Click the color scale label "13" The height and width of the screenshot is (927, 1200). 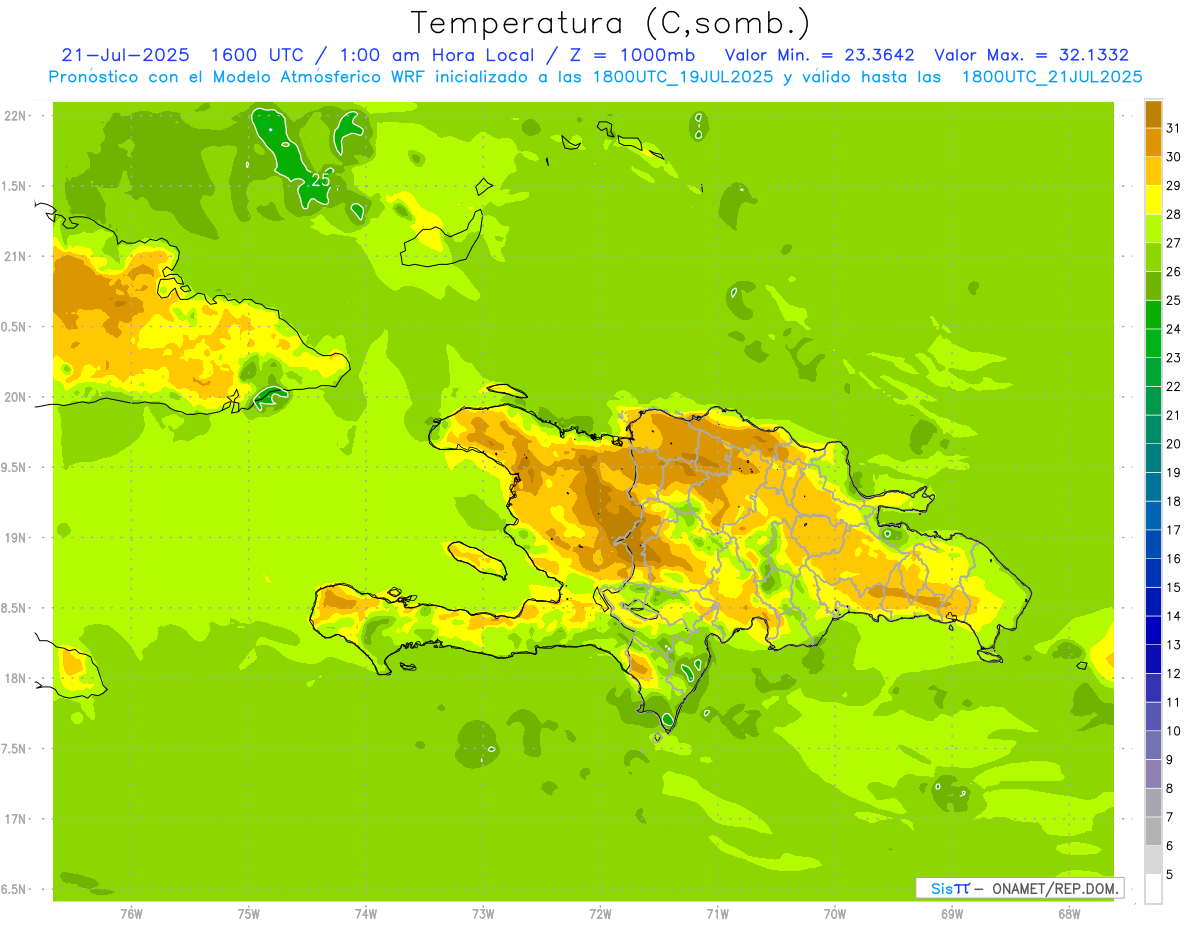(x=1173, y=645)
